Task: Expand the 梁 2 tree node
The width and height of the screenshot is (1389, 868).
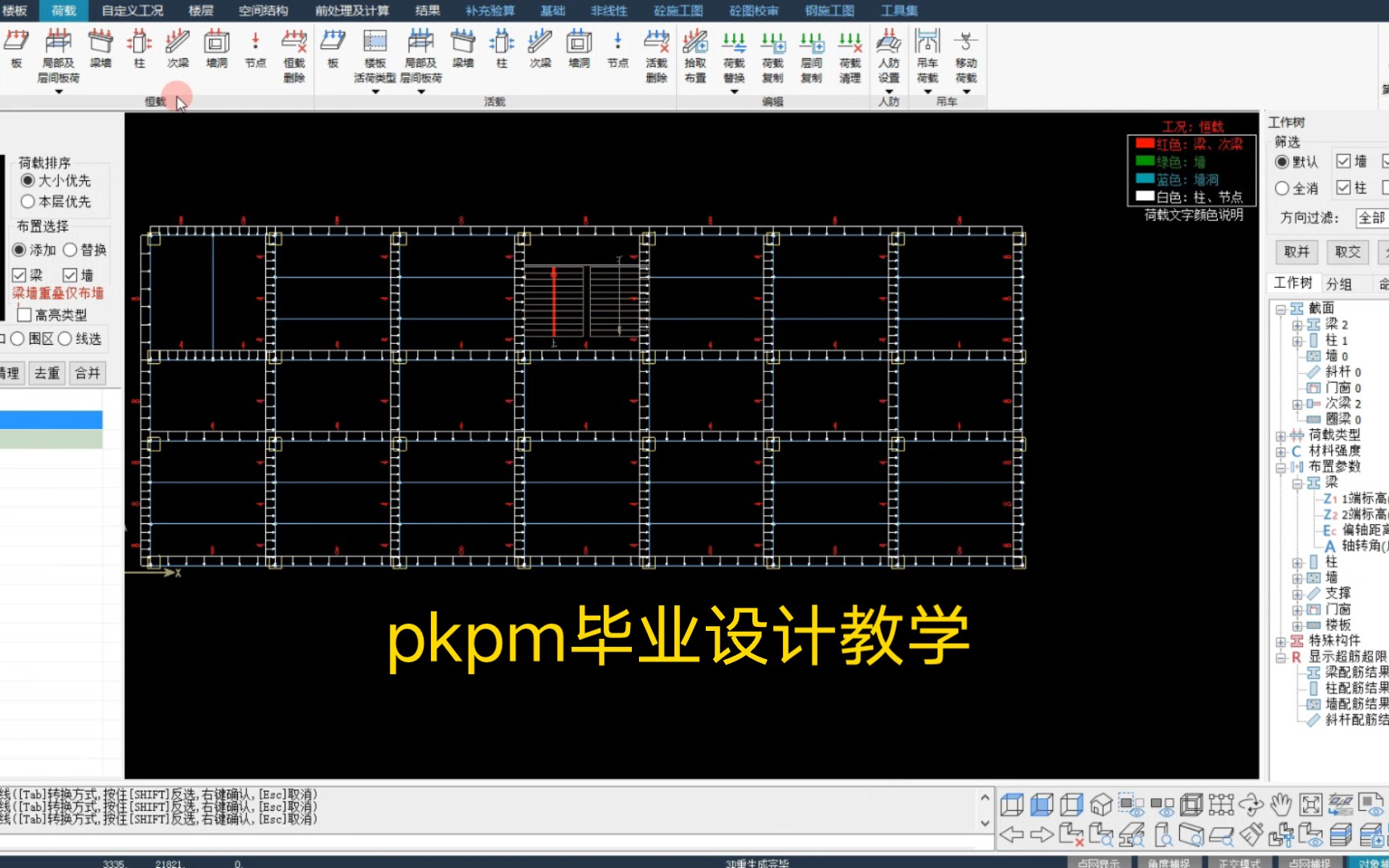Action: point(1298,324)
